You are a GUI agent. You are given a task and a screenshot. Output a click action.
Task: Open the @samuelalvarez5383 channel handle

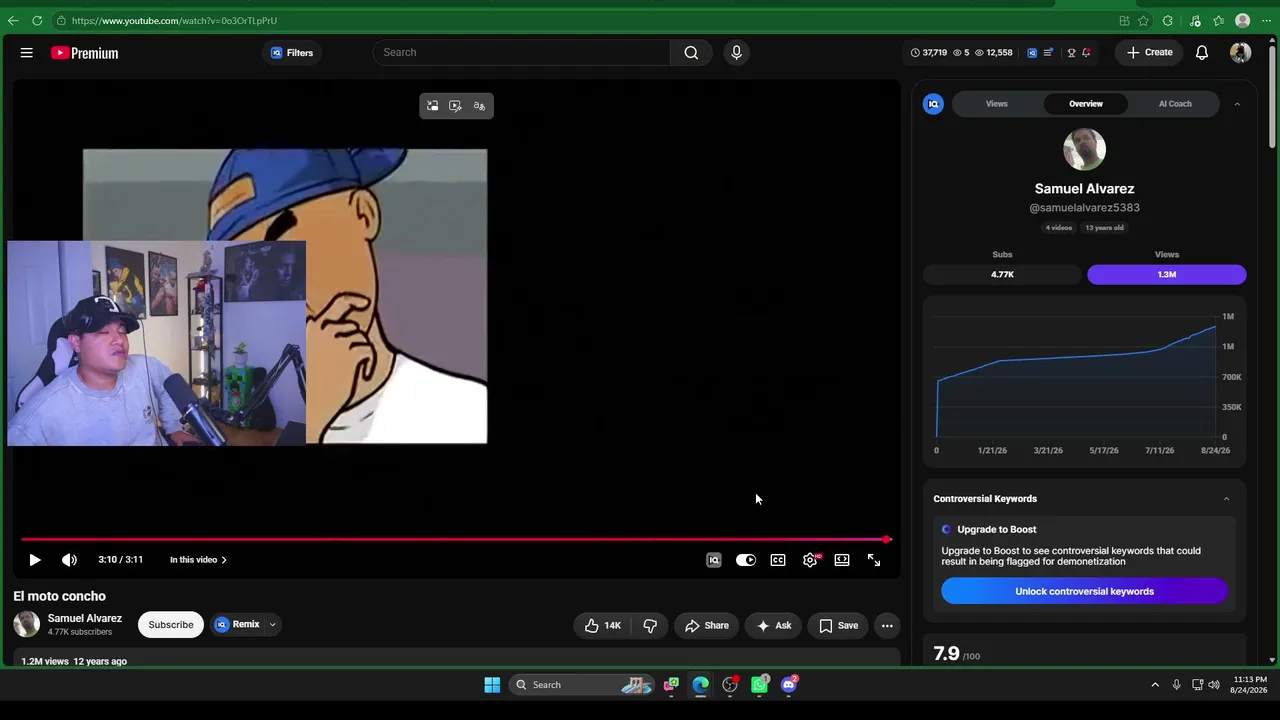coord(1085,208)
